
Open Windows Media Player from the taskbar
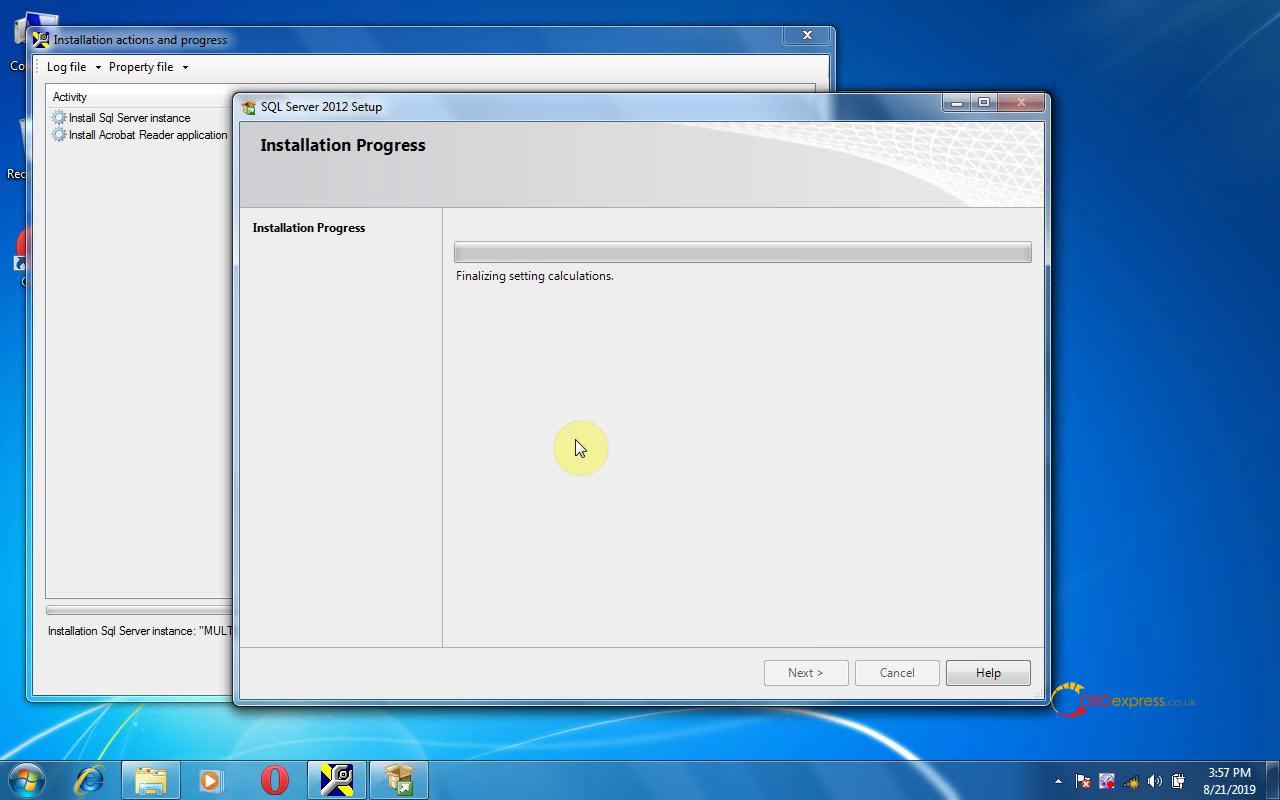[x=211, y=779]
